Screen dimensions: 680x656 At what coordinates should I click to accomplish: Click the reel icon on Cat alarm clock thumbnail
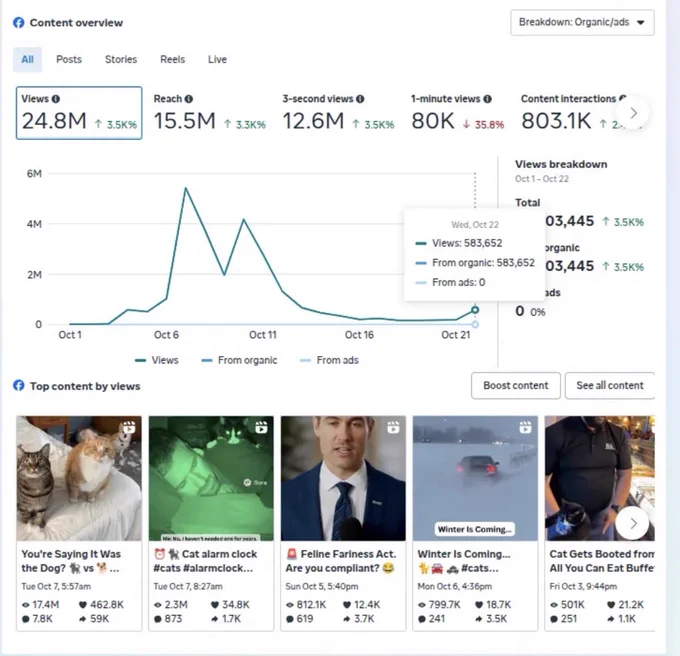tap(261, 428)
